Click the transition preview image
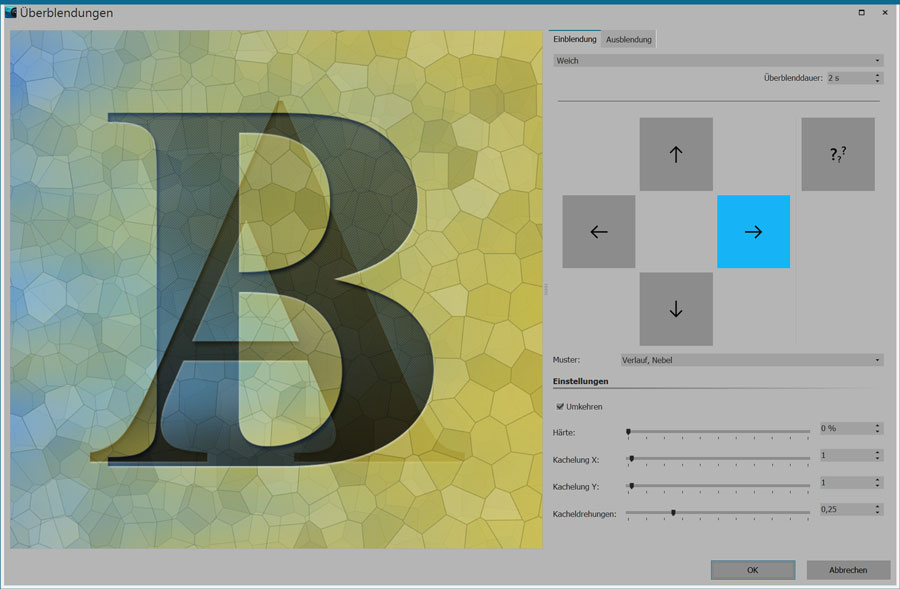Viewport: 900px width, 589px height. (x=276, y=289)
